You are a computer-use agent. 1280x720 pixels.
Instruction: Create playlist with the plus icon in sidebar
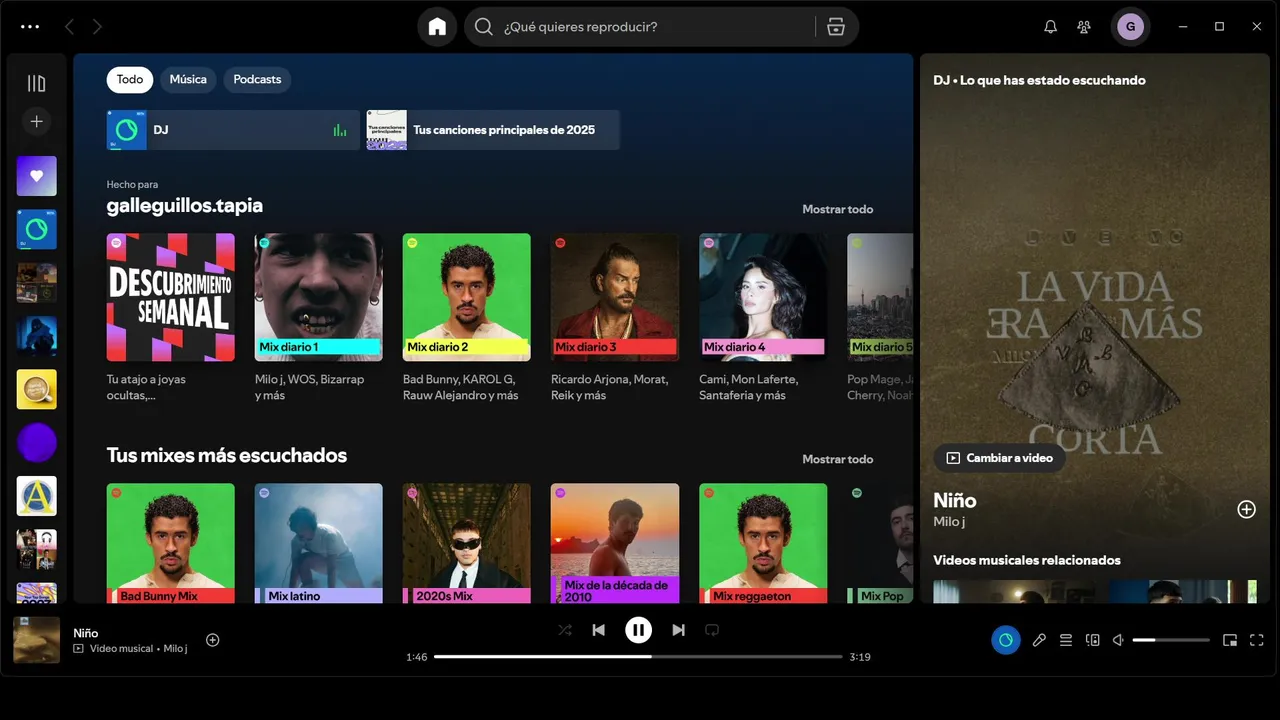click(x=36, y=121)
